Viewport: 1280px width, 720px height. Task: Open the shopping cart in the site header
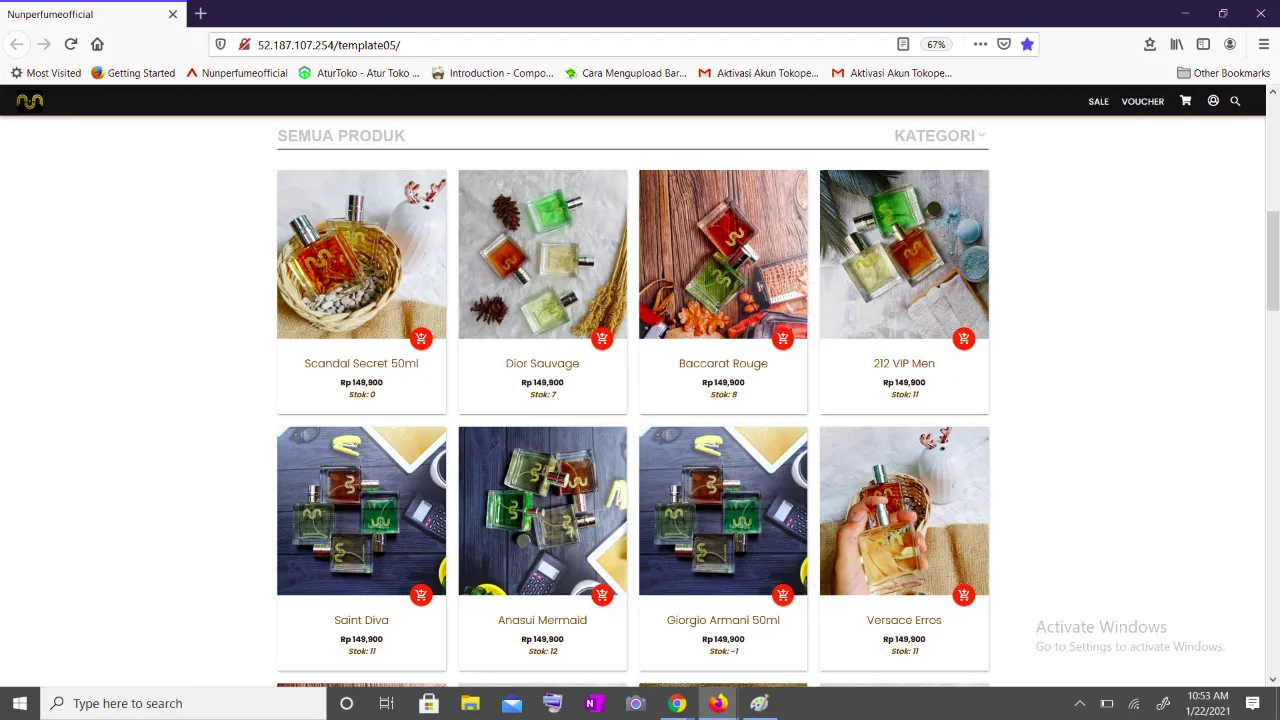tap(1185, 101)
